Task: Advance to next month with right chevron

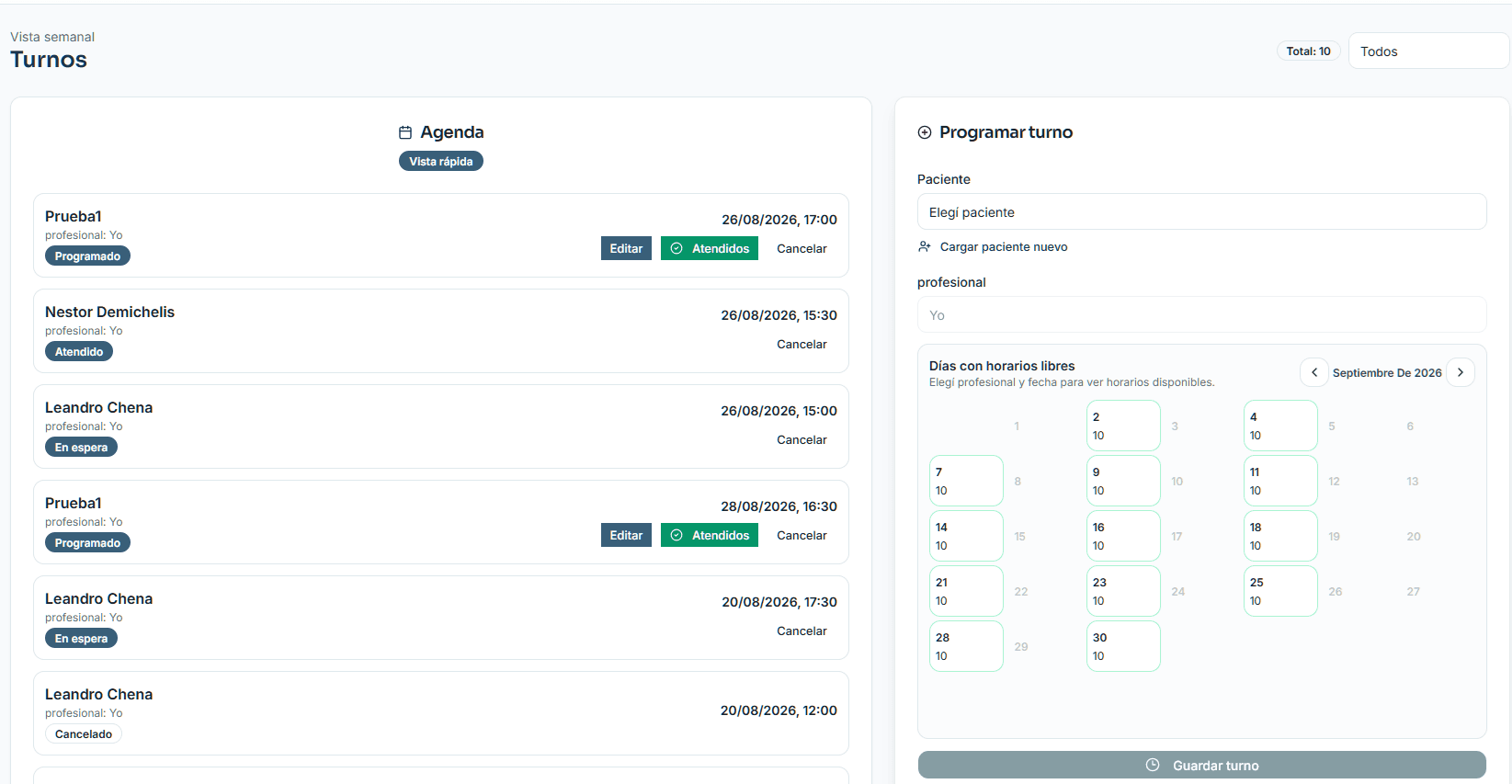Action: point(1461,372)
